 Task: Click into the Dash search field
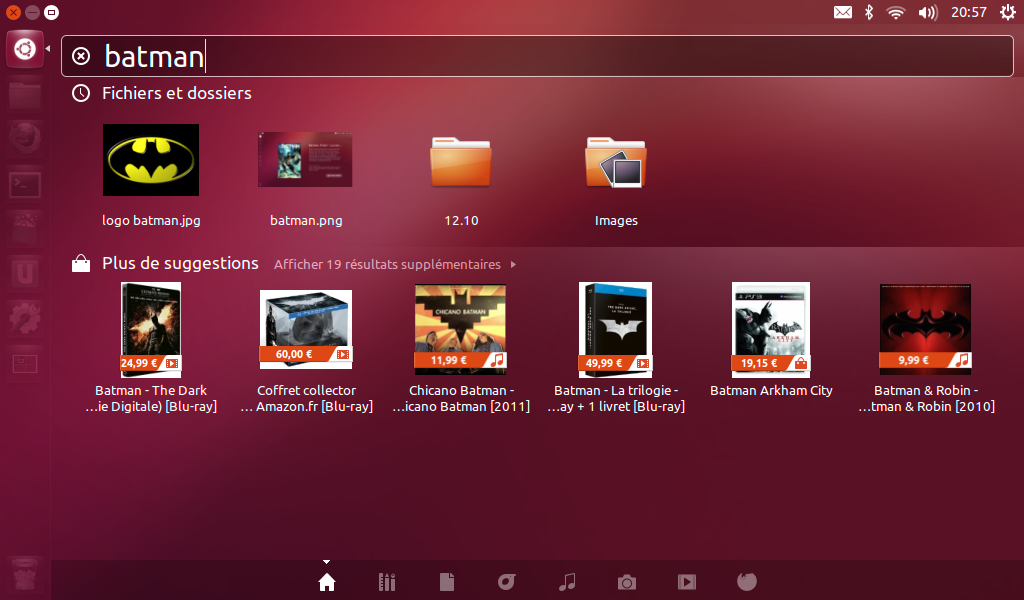click(x=537, y=56)
